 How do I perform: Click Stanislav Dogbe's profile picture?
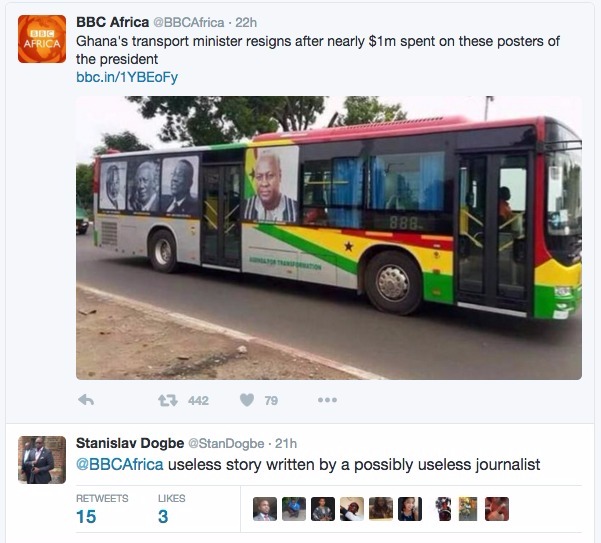click(x=42, y=460)
